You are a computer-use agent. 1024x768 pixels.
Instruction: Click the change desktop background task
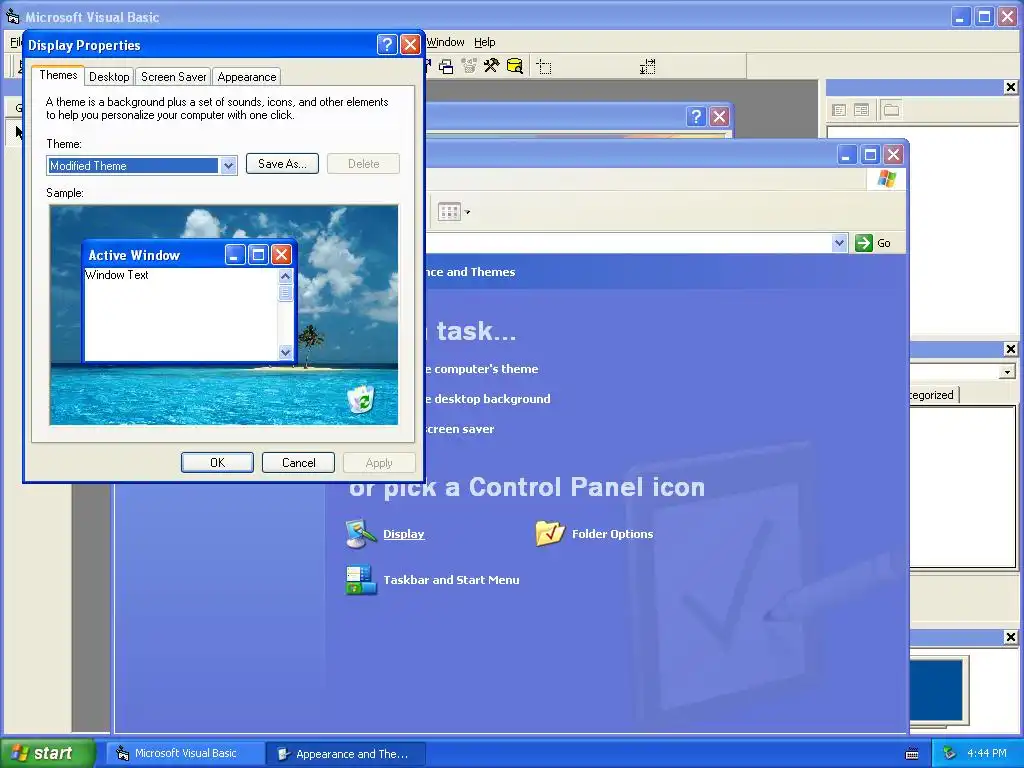(488, 399)
